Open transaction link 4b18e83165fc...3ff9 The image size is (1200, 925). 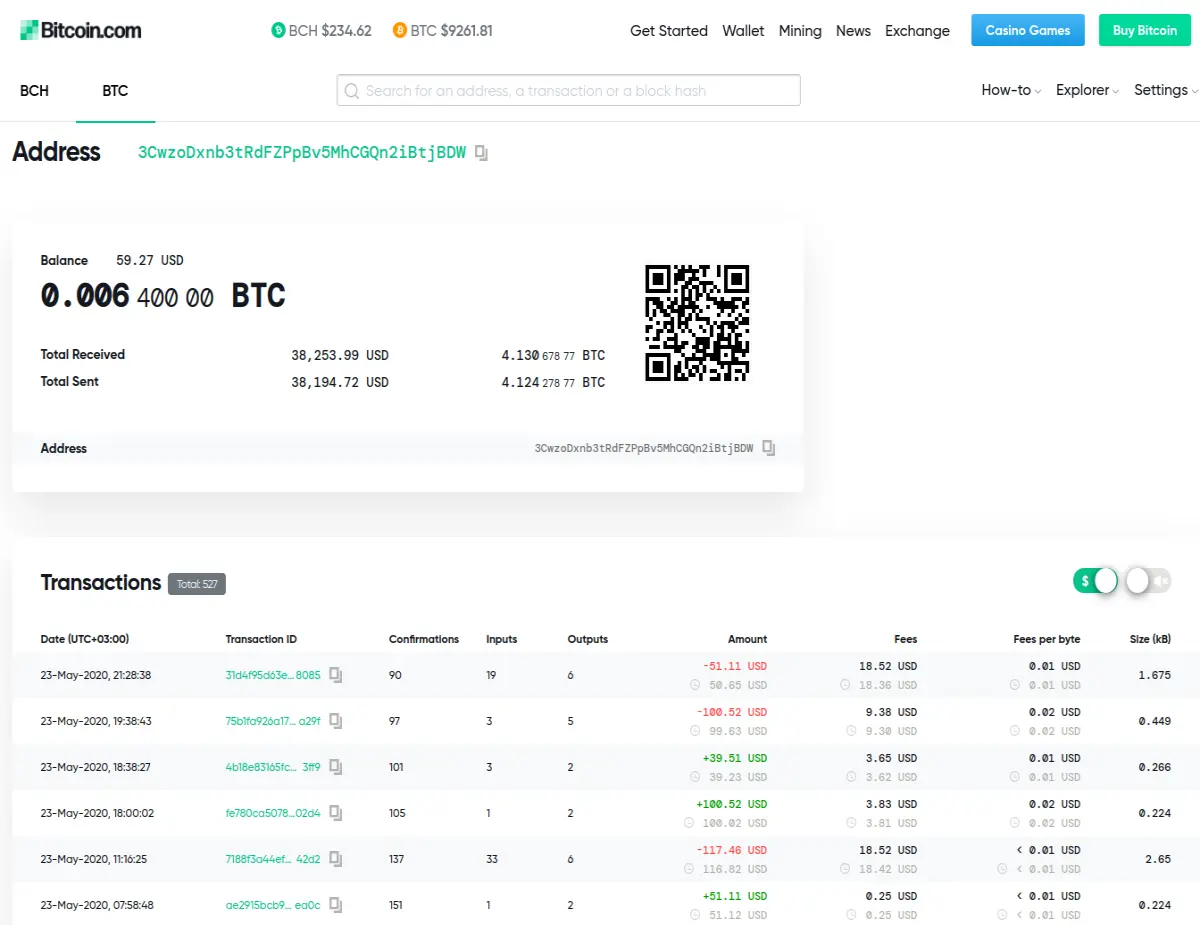pos(273,767)
